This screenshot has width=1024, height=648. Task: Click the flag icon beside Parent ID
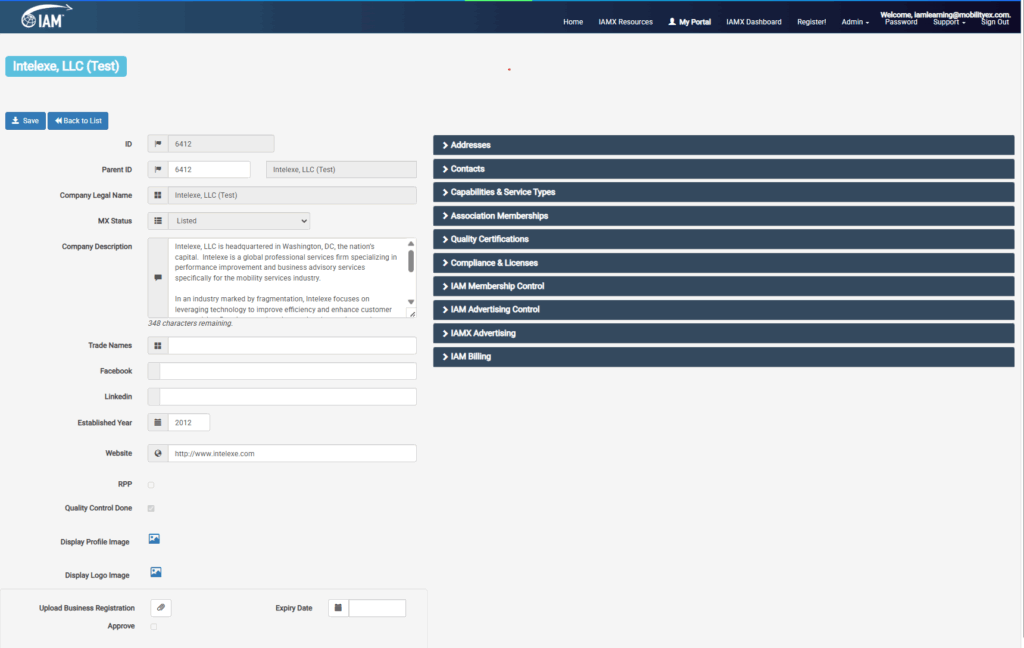click(x=158, y=169)
